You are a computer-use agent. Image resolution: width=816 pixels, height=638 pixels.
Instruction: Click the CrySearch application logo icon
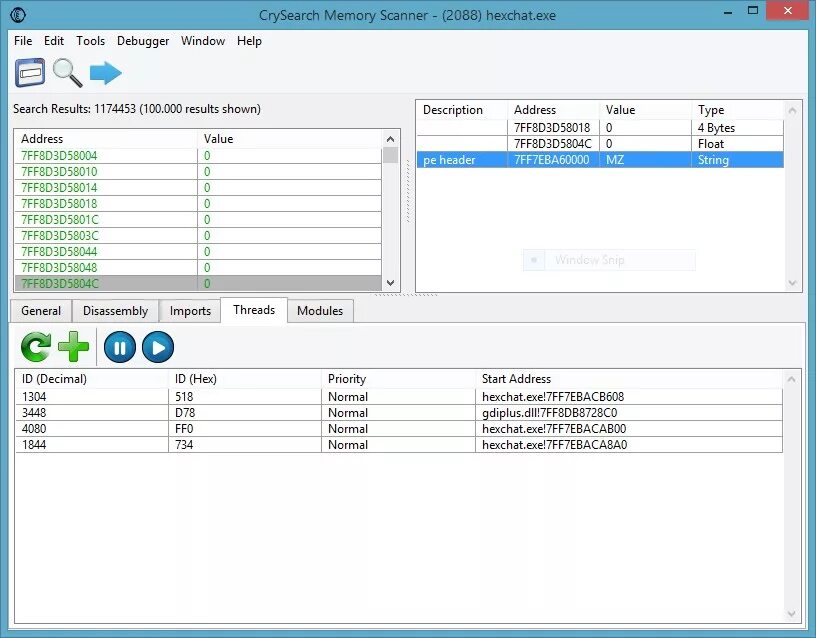18,15
